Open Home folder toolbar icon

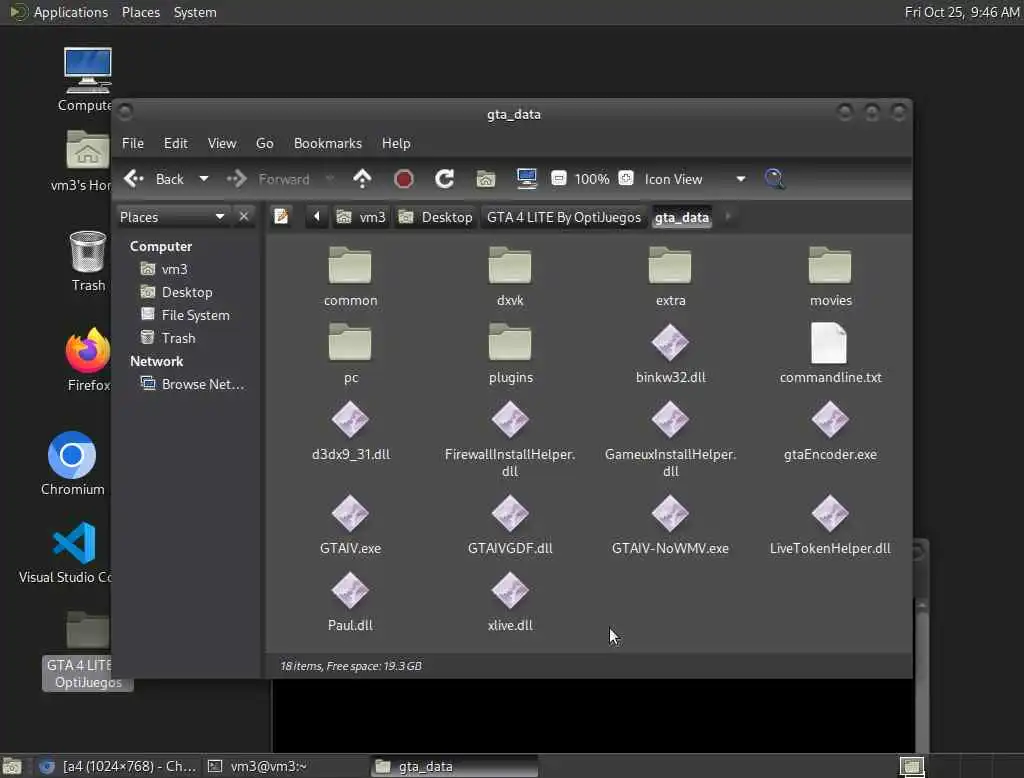coord(485,179)
